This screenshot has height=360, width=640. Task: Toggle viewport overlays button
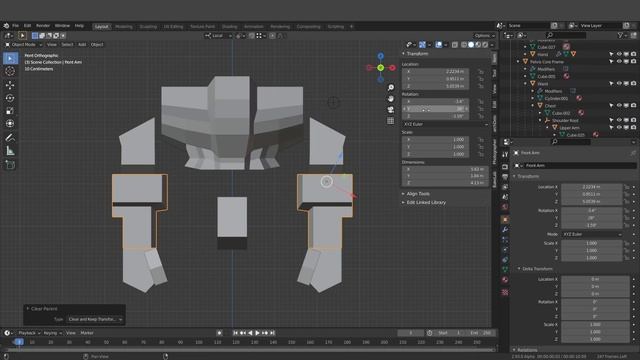tap(439, 44)
